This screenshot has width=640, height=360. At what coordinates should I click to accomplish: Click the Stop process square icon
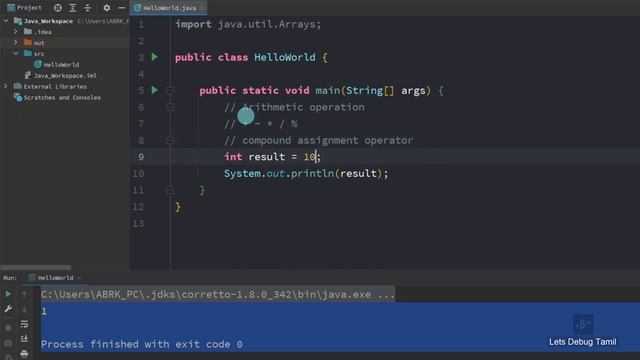point(8,328)
